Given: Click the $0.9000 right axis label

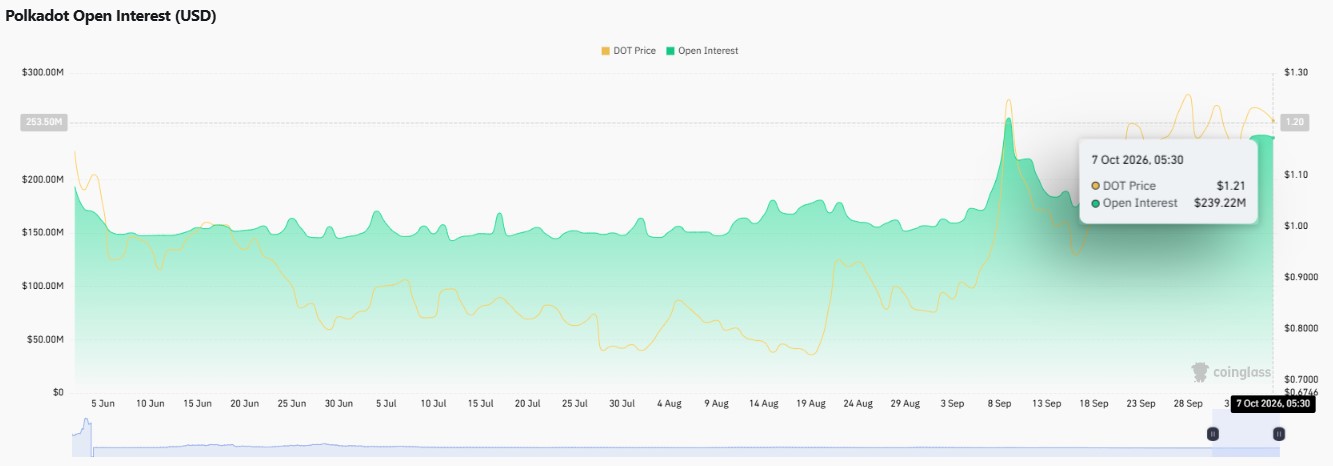Looking at the screenshot, I should click(x=1300, y=277).
